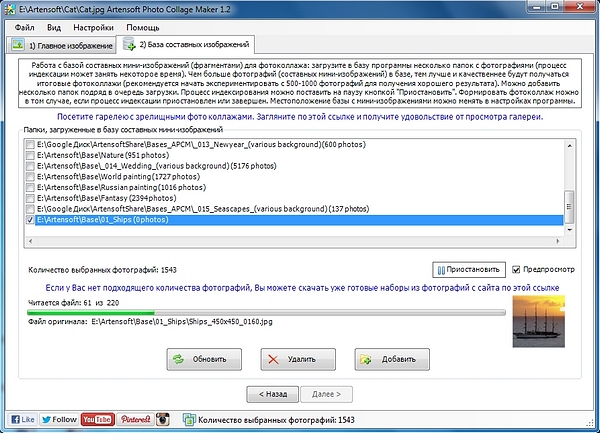Open the Настройки menu
Viewport: 600px width, 433px height.
tap(93, 28)
